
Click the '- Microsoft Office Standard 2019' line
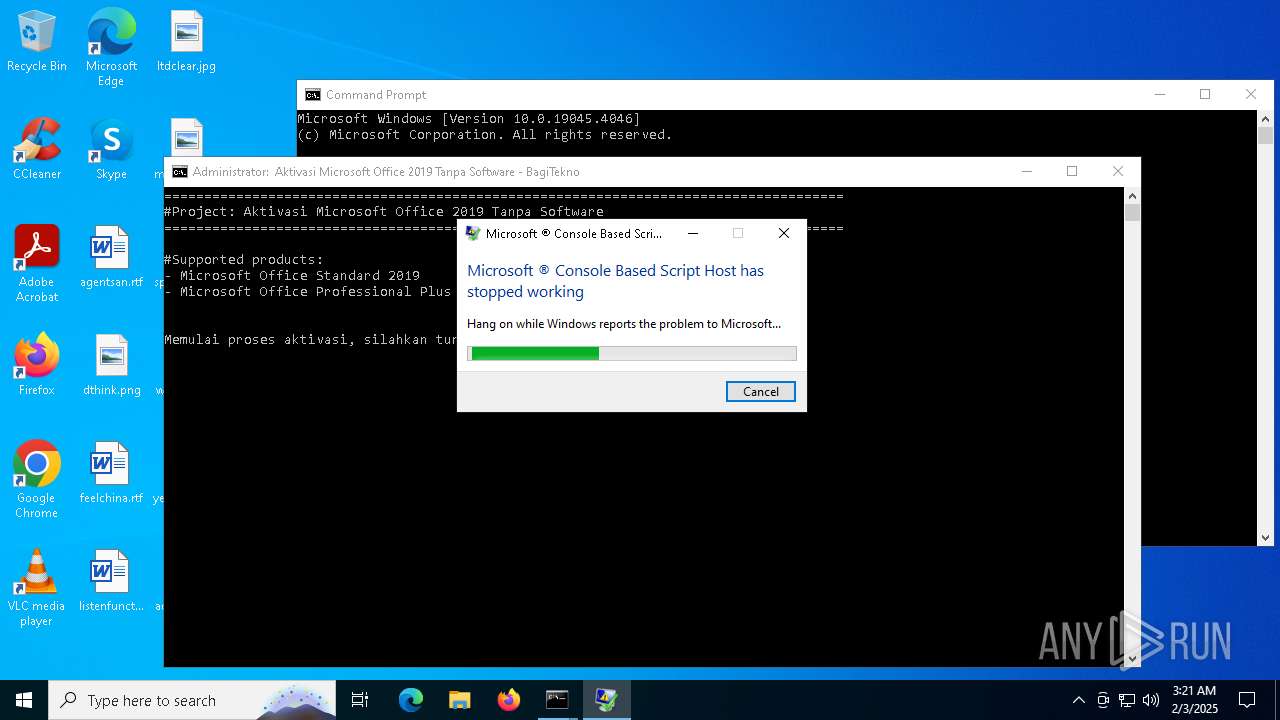point(292,276)
